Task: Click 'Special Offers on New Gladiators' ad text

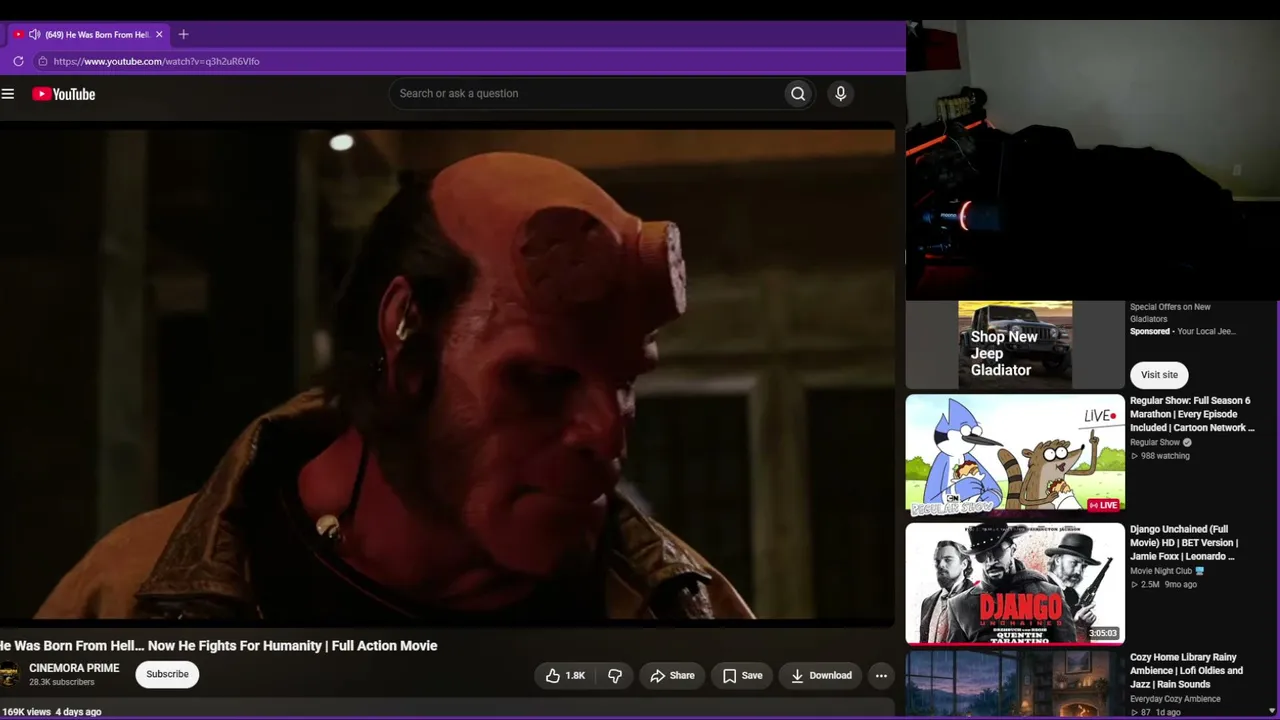Action: click(1170, 313)
